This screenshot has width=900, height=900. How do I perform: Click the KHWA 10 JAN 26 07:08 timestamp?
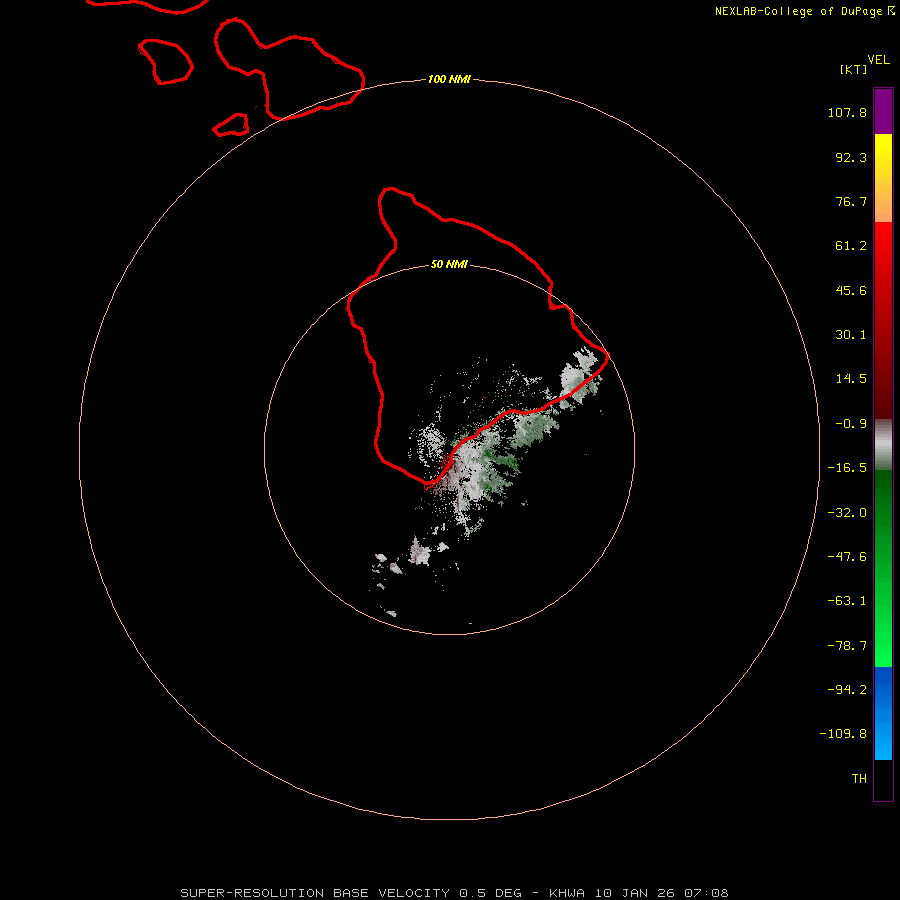pyautogui.click(x=639, y=893)
